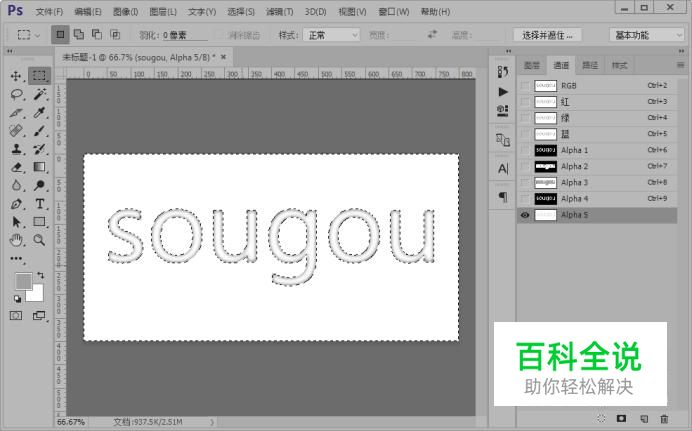Select the Move tool
This screenshot has width=692, height=431.
pos(16,76)
